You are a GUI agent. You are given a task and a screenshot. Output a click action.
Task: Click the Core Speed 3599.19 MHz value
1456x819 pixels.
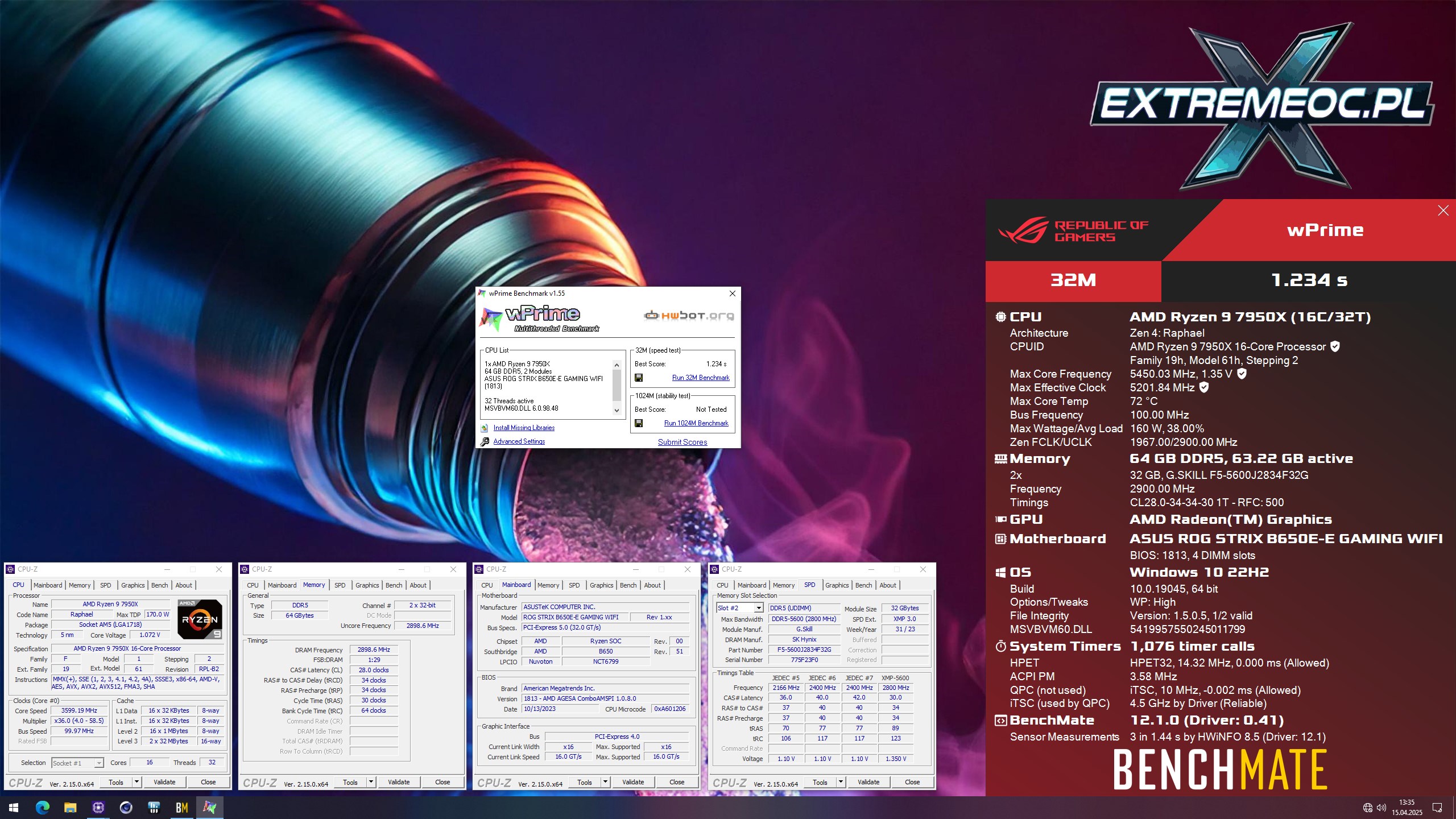[x=79, y=710]
